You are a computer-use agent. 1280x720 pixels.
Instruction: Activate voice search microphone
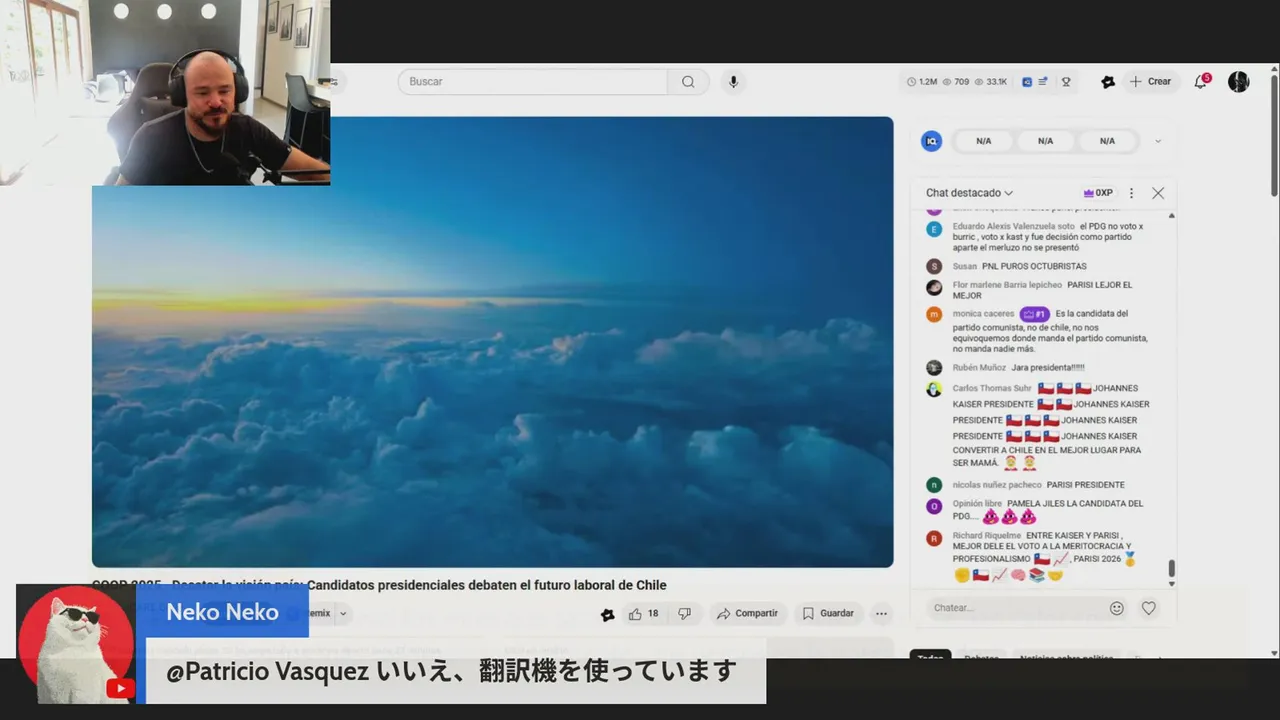[733, 82]
